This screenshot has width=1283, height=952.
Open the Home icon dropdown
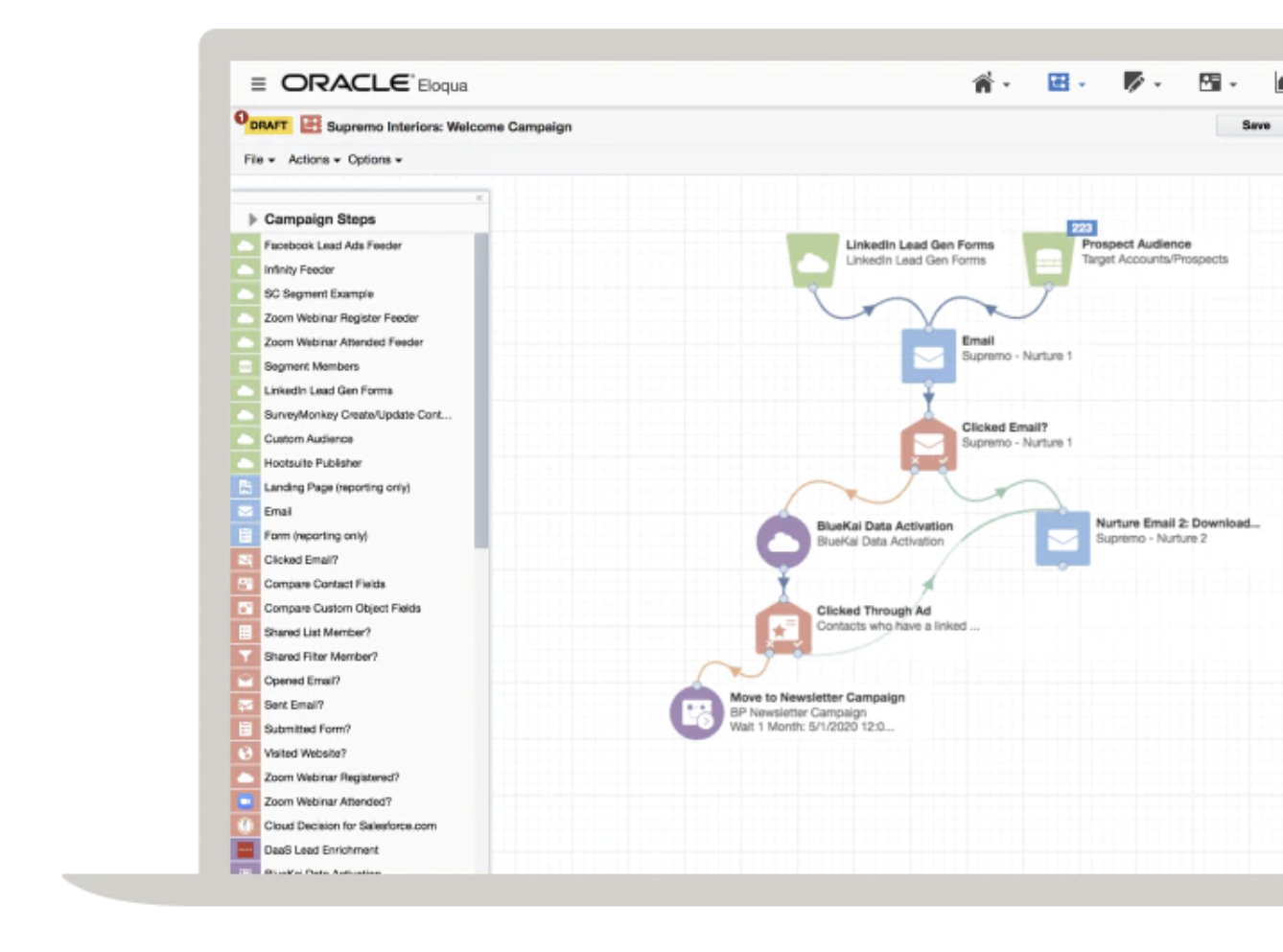click(x=991, y=83)
